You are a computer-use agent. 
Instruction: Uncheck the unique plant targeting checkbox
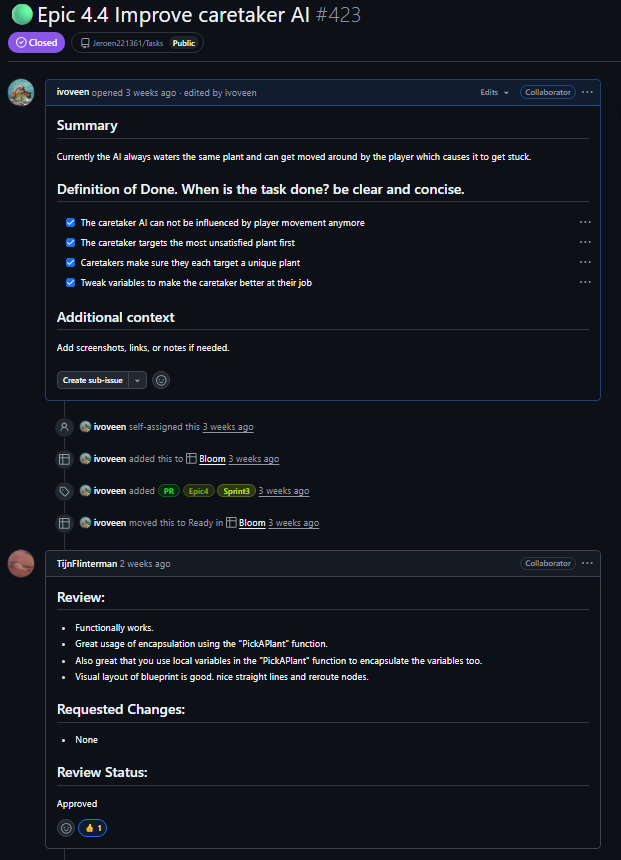tap(70, 262)
